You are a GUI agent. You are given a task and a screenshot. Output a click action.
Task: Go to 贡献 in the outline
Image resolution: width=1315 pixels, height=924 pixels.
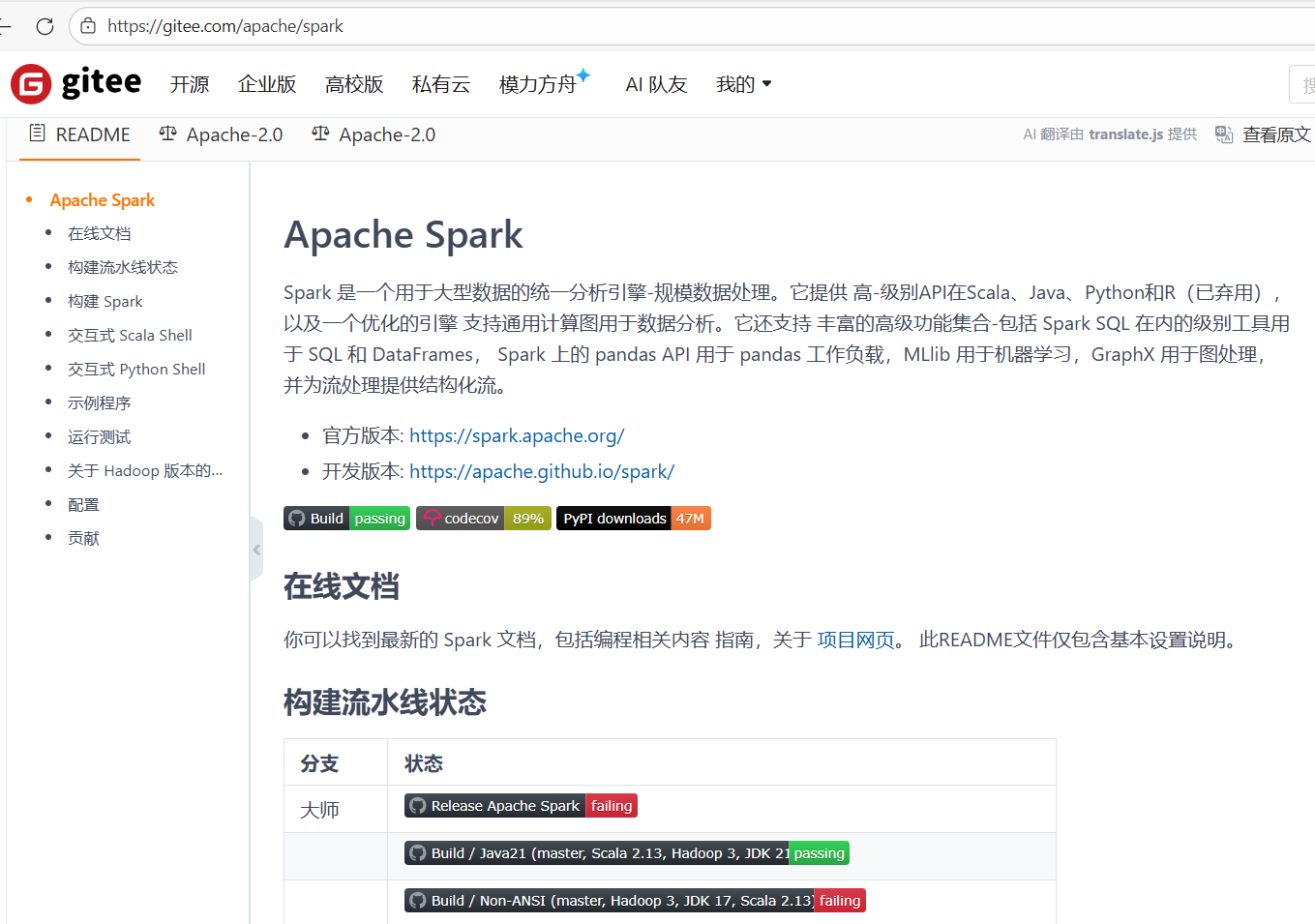pos(83,538)
